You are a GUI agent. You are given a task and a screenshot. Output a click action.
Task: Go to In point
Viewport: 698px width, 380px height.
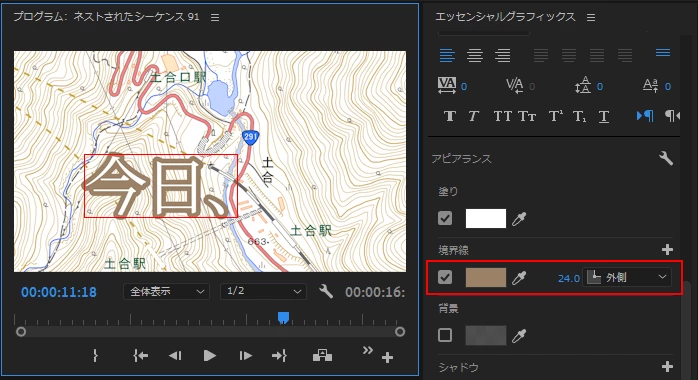click(x=141, y=356)
